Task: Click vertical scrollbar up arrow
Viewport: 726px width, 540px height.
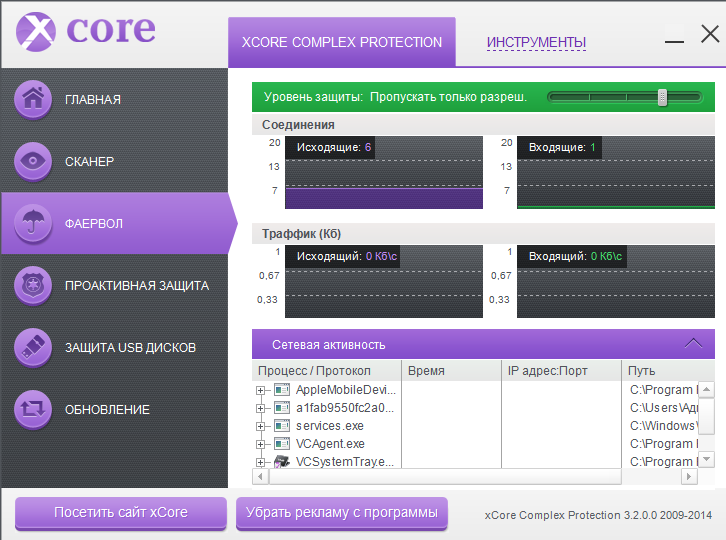Action: pos(706,389)
